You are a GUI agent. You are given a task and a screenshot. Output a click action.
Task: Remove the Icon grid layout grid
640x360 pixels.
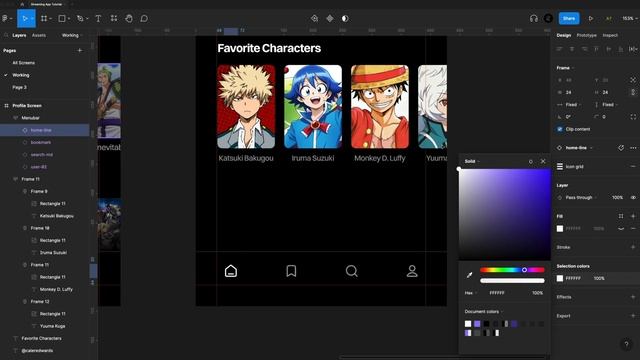[x=633, y=167]
